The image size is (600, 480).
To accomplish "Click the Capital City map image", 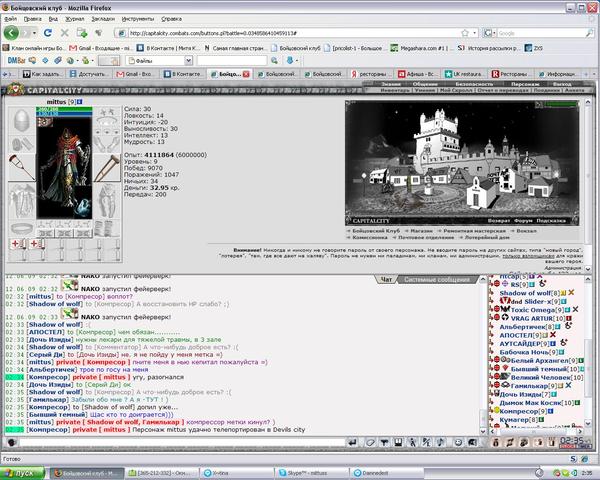I will click(462, 163).
